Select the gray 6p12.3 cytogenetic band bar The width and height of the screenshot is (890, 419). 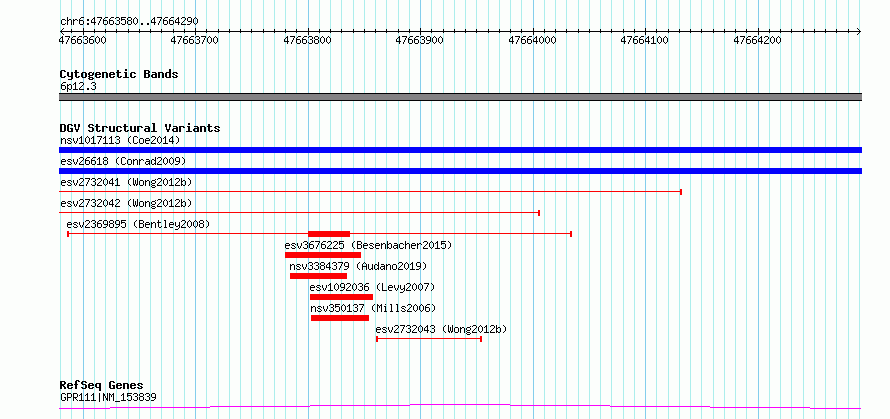point(460,97)
